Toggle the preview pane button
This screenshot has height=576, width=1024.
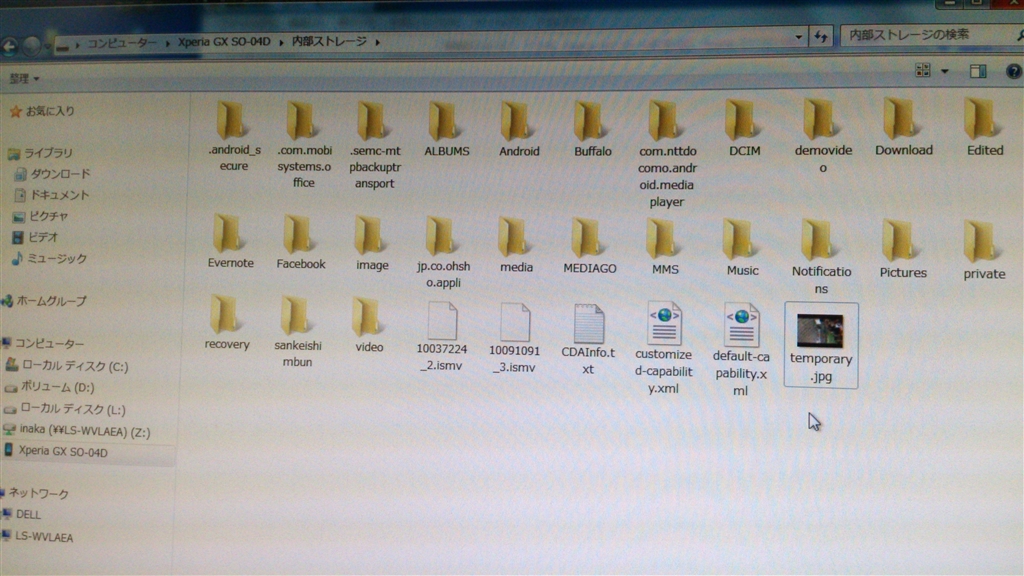tap(977, 71)
